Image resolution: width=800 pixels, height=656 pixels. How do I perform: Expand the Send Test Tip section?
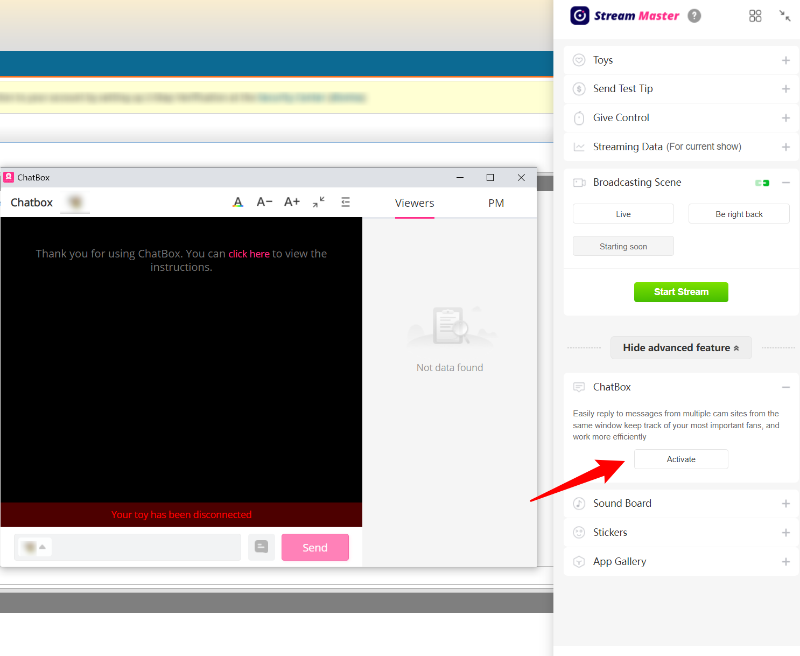[786, 89]
